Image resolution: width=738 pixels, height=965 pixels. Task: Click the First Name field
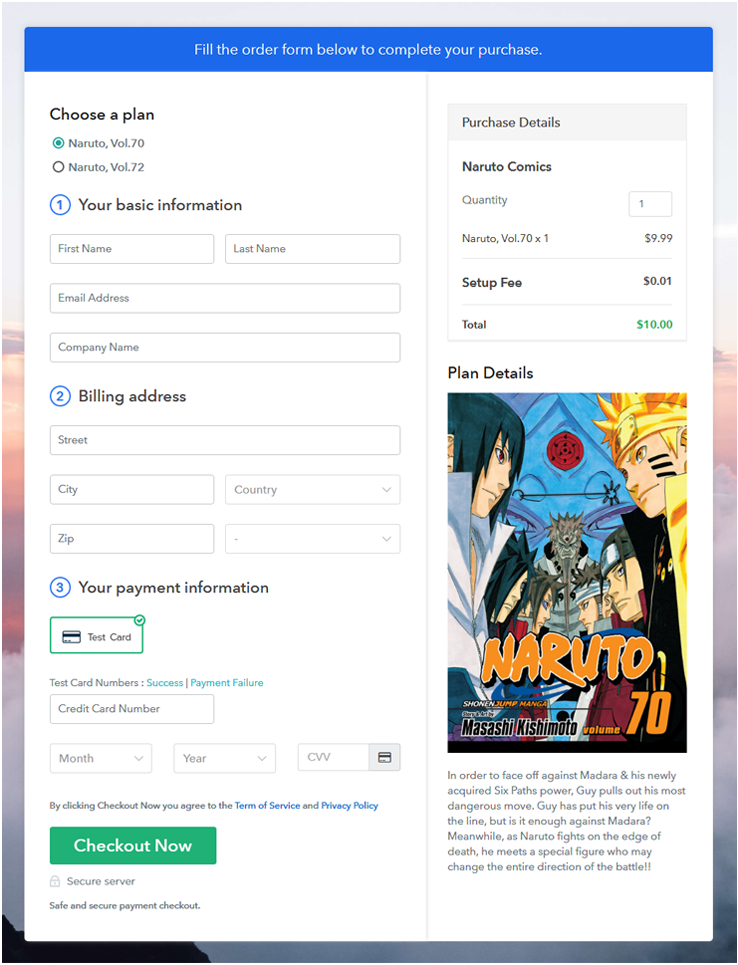pyautogui.click(x=132, y=249)
